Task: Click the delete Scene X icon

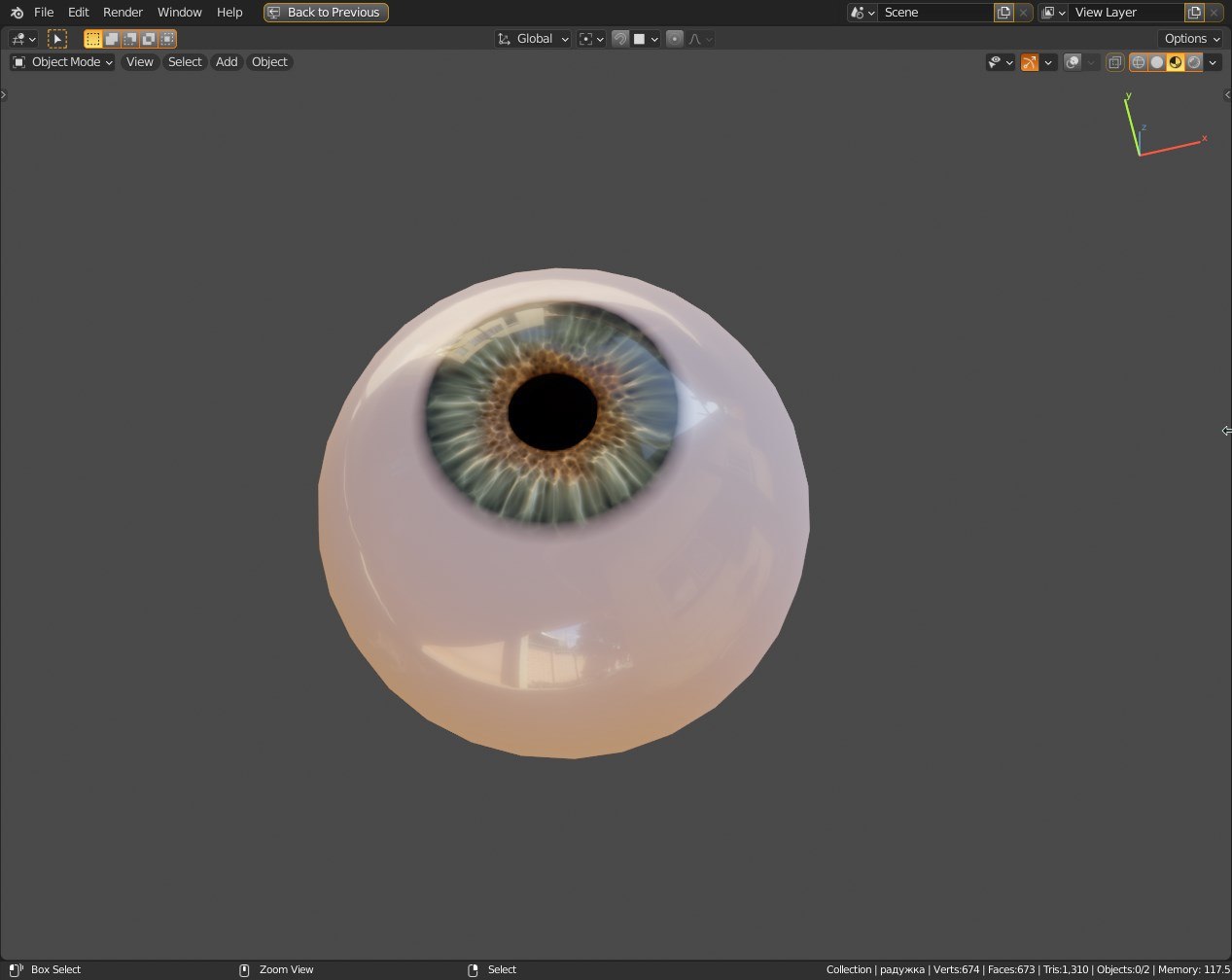Action: pos(1023,13)
